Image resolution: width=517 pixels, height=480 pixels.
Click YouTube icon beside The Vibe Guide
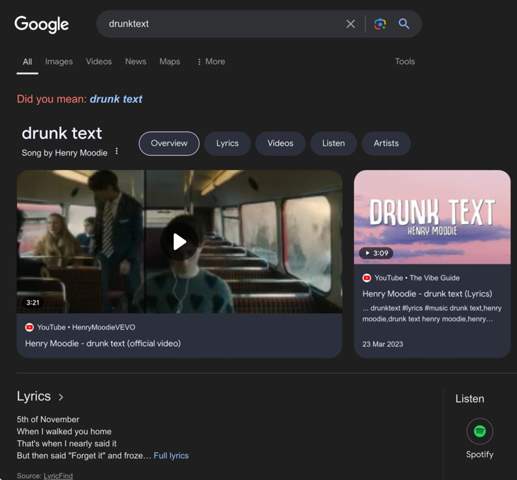point(367,278)
